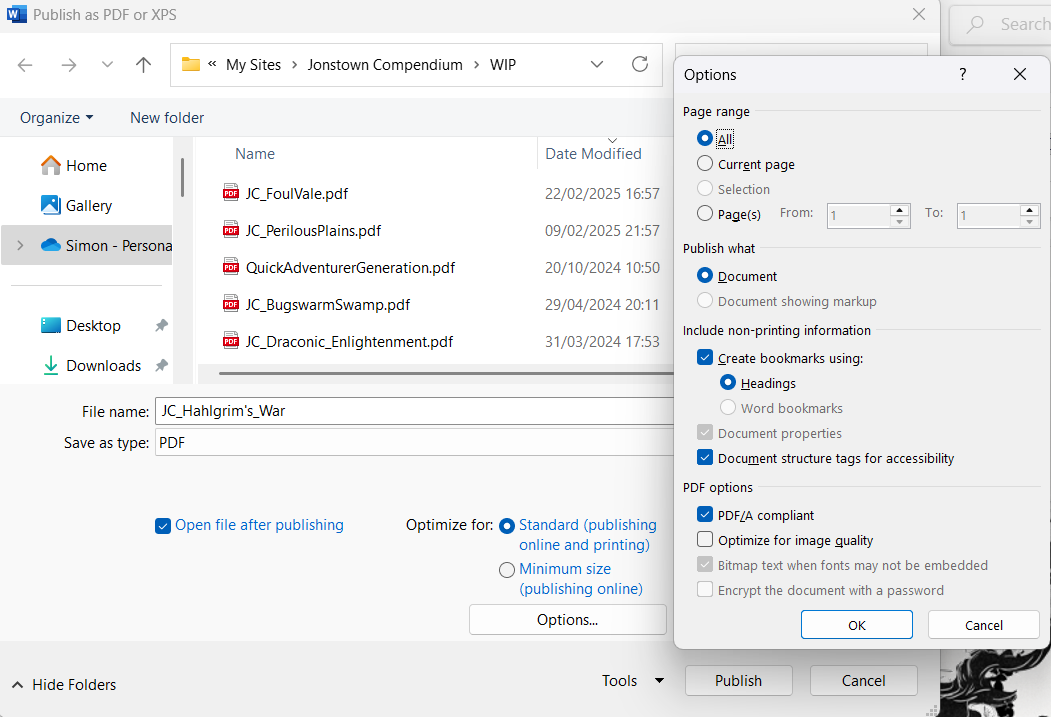Open the address bar path dropdown
Image resolution: width=1051 pixels, height=717 pixels.
coord(597,65)
